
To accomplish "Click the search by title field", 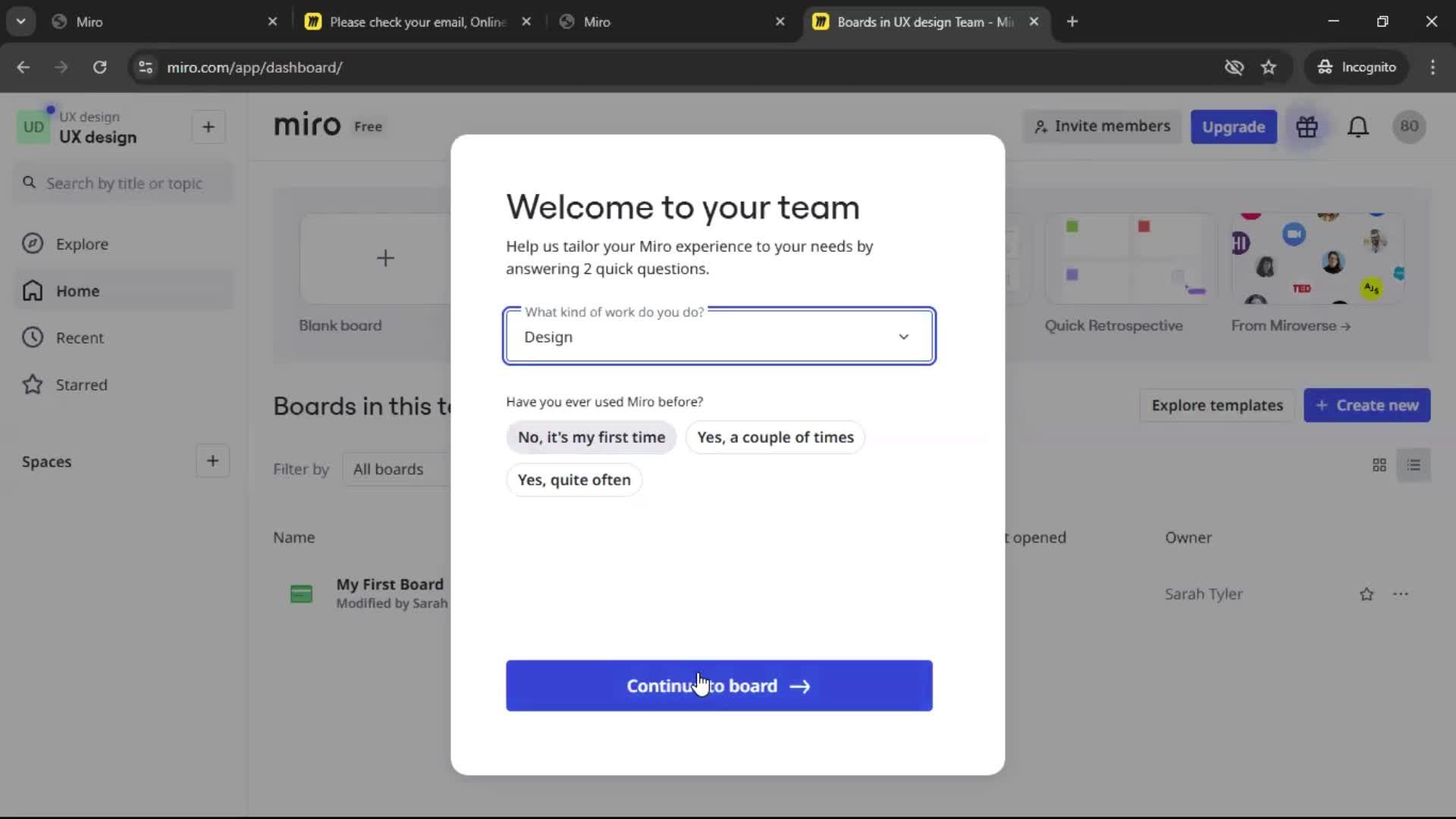I will (x=124, y=184).
